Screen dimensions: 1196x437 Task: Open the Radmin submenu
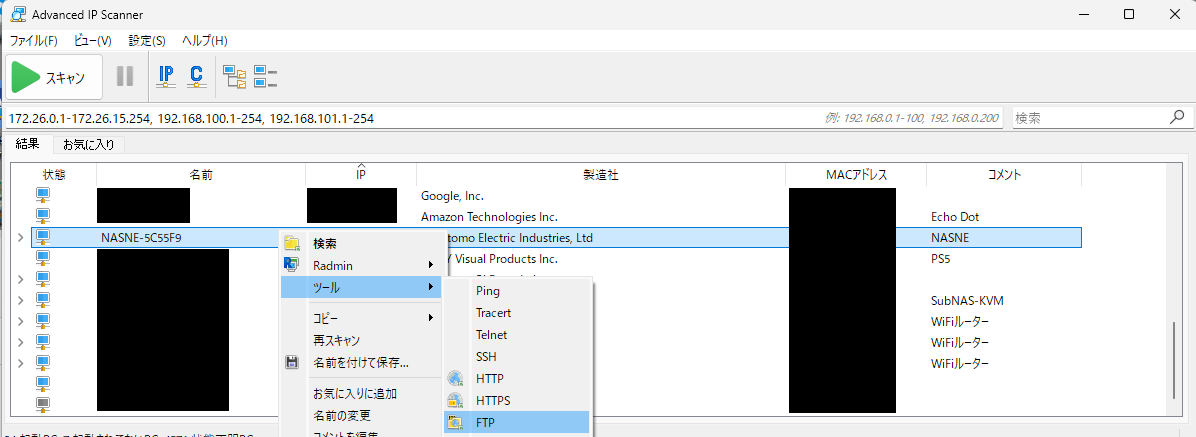click(363, 265)
